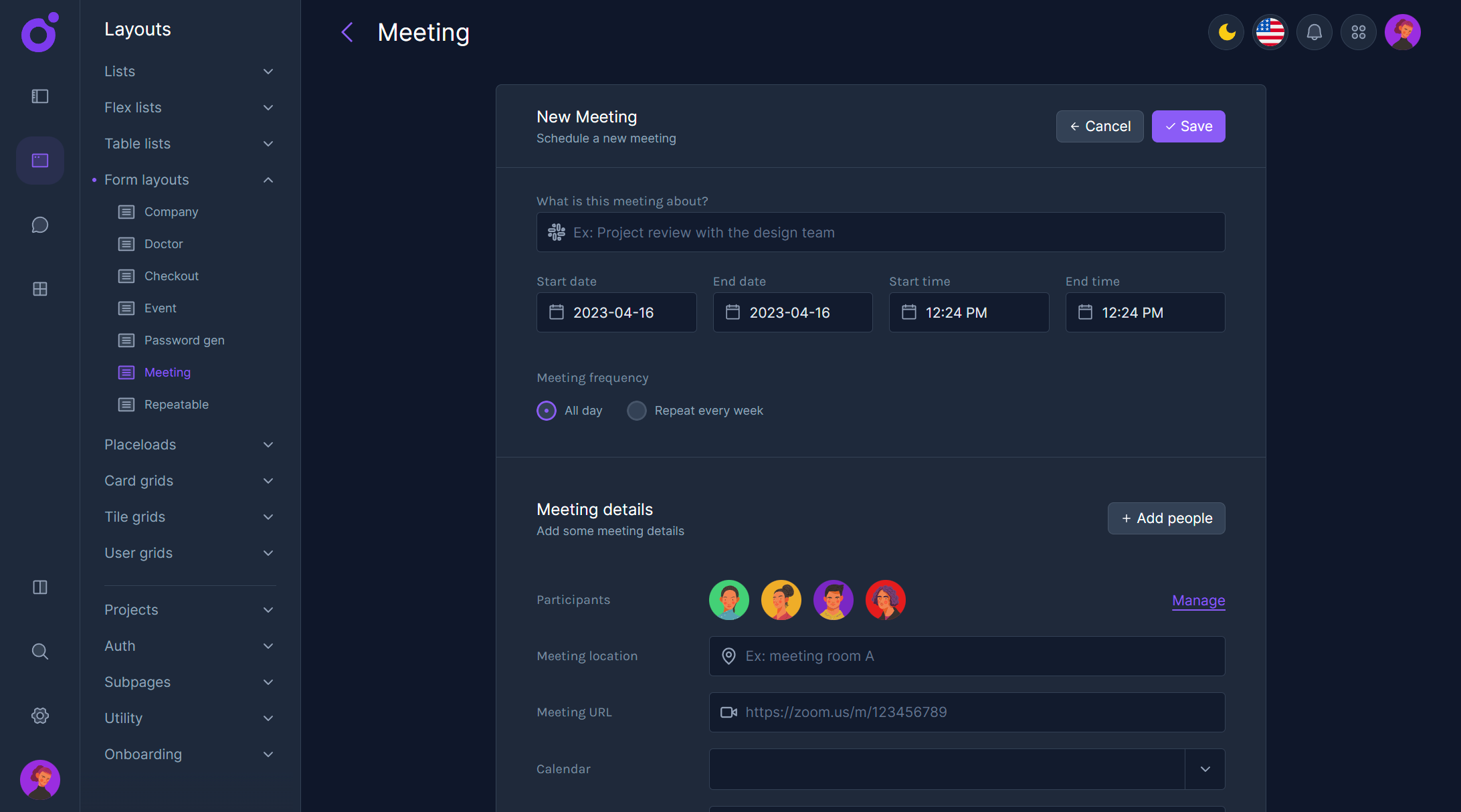Open the search icon in the left rail

40,651
